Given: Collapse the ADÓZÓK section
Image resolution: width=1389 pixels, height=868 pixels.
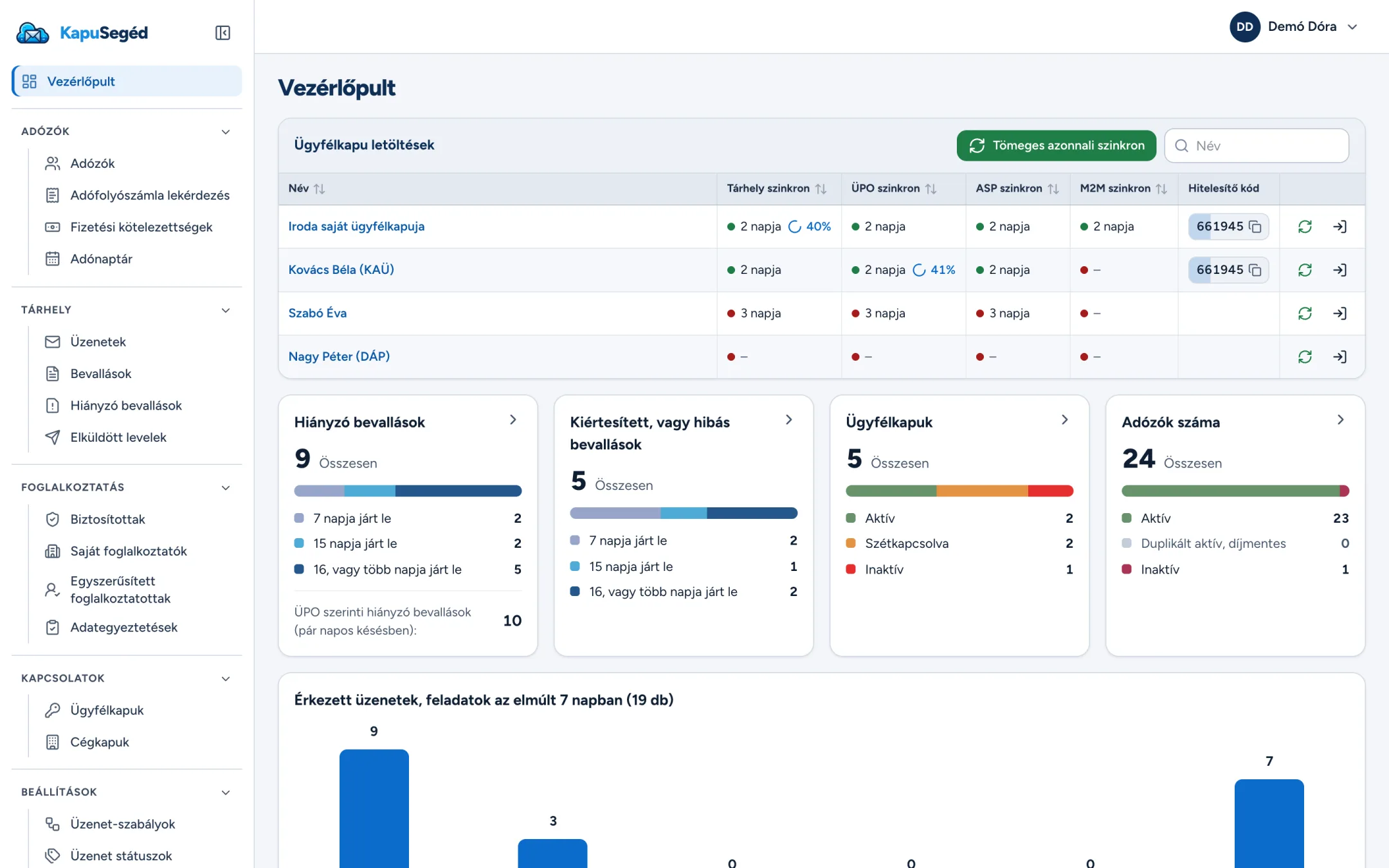Looking at the screenshot, I should point(226,132).
